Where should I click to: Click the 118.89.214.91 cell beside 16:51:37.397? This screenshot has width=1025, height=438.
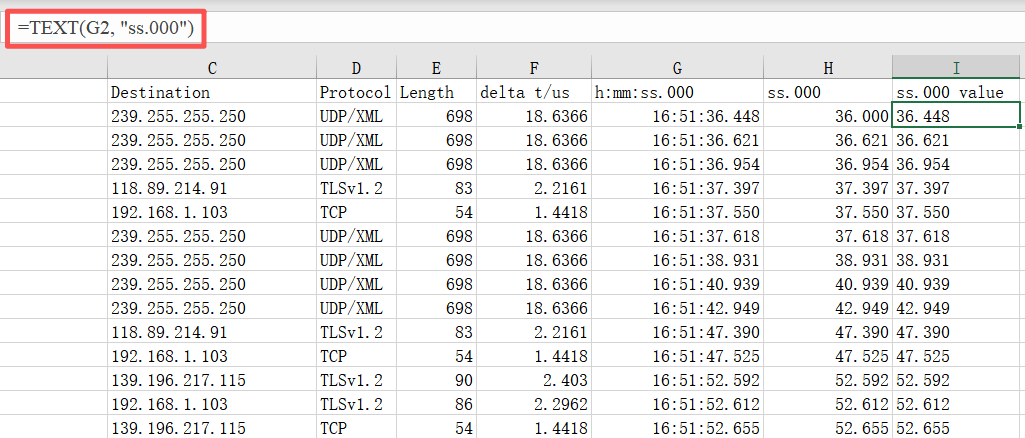tap(212, 188)
